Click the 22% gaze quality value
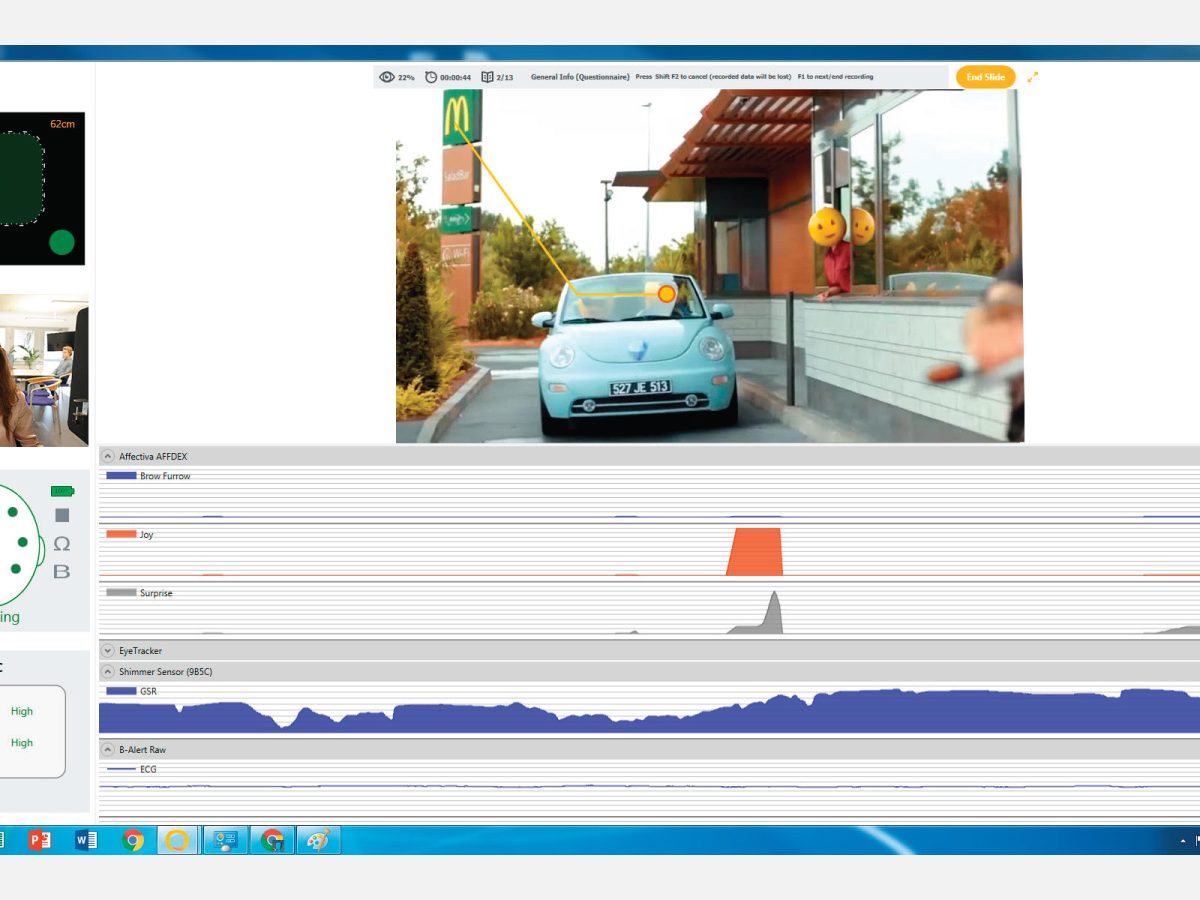 click(x=406, y=77)
